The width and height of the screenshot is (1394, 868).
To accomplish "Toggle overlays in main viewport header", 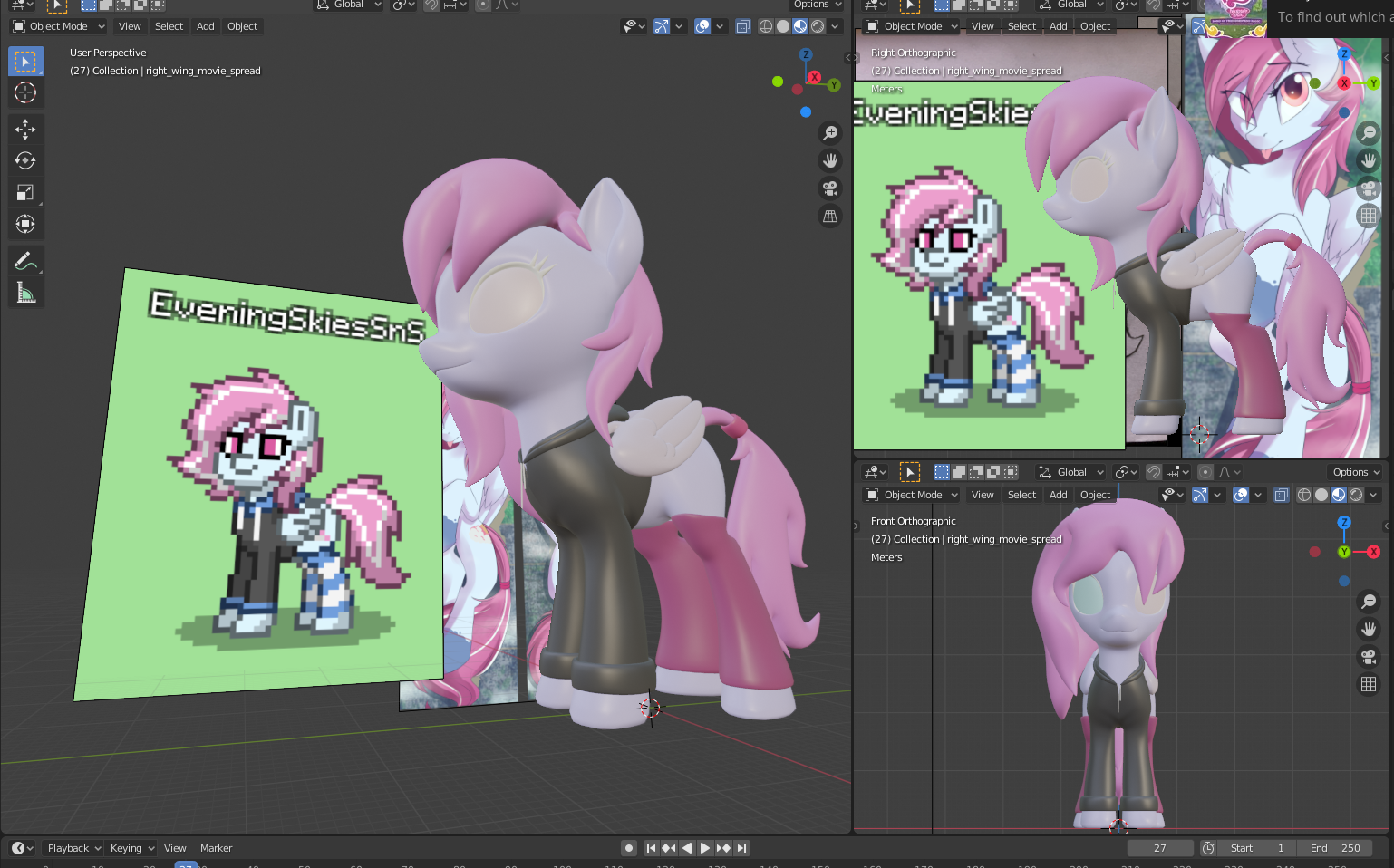I will [x=702, y=26].
